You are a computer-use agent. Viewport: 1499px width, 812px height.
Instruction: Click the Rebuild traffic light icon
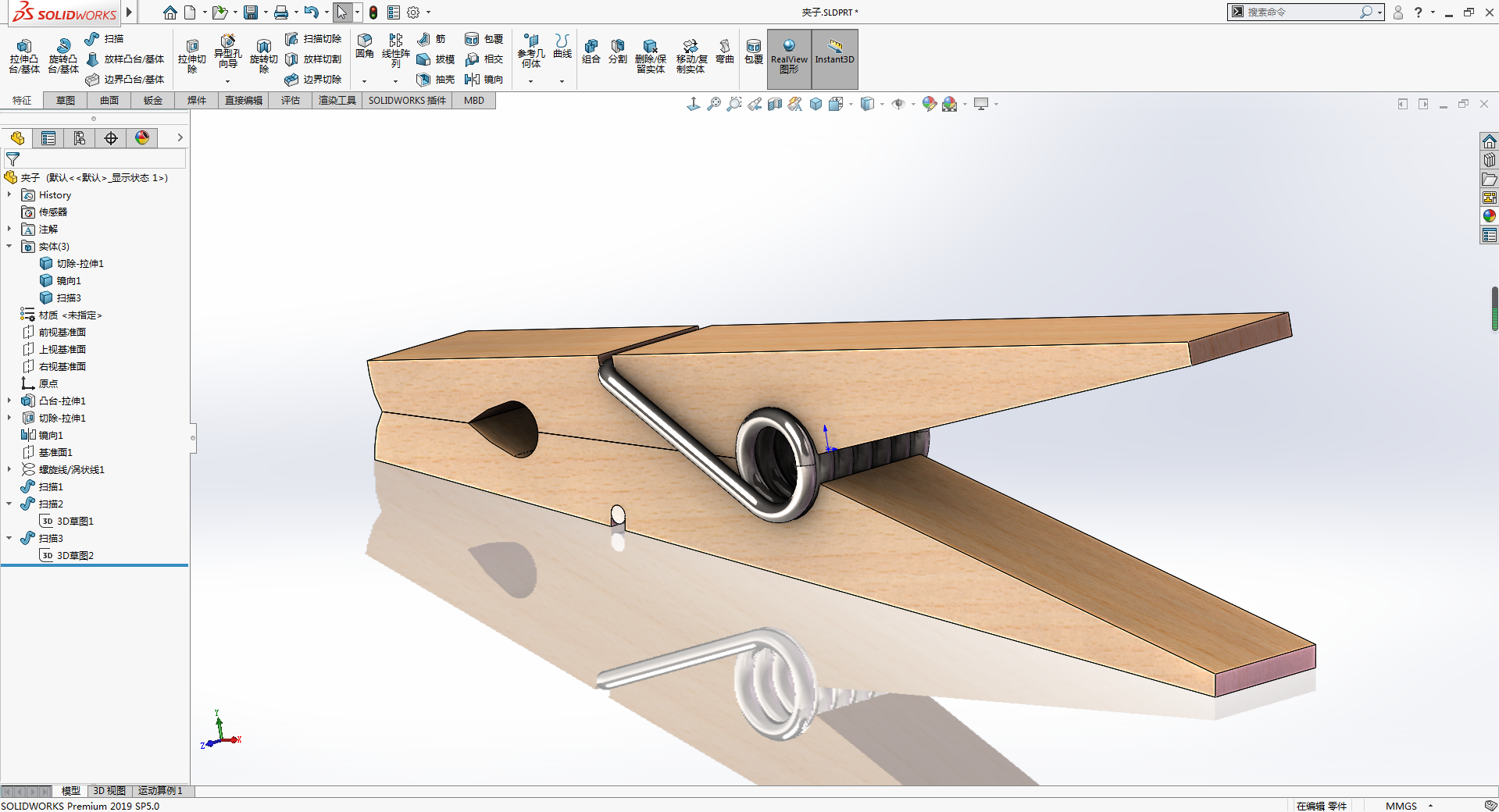[x=373, y=12]
